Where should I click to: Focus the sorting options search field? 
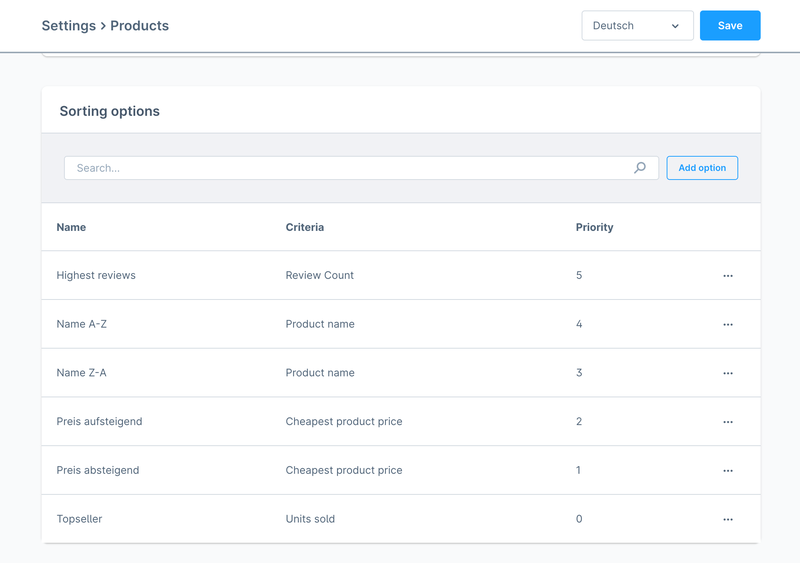(350, 168)
